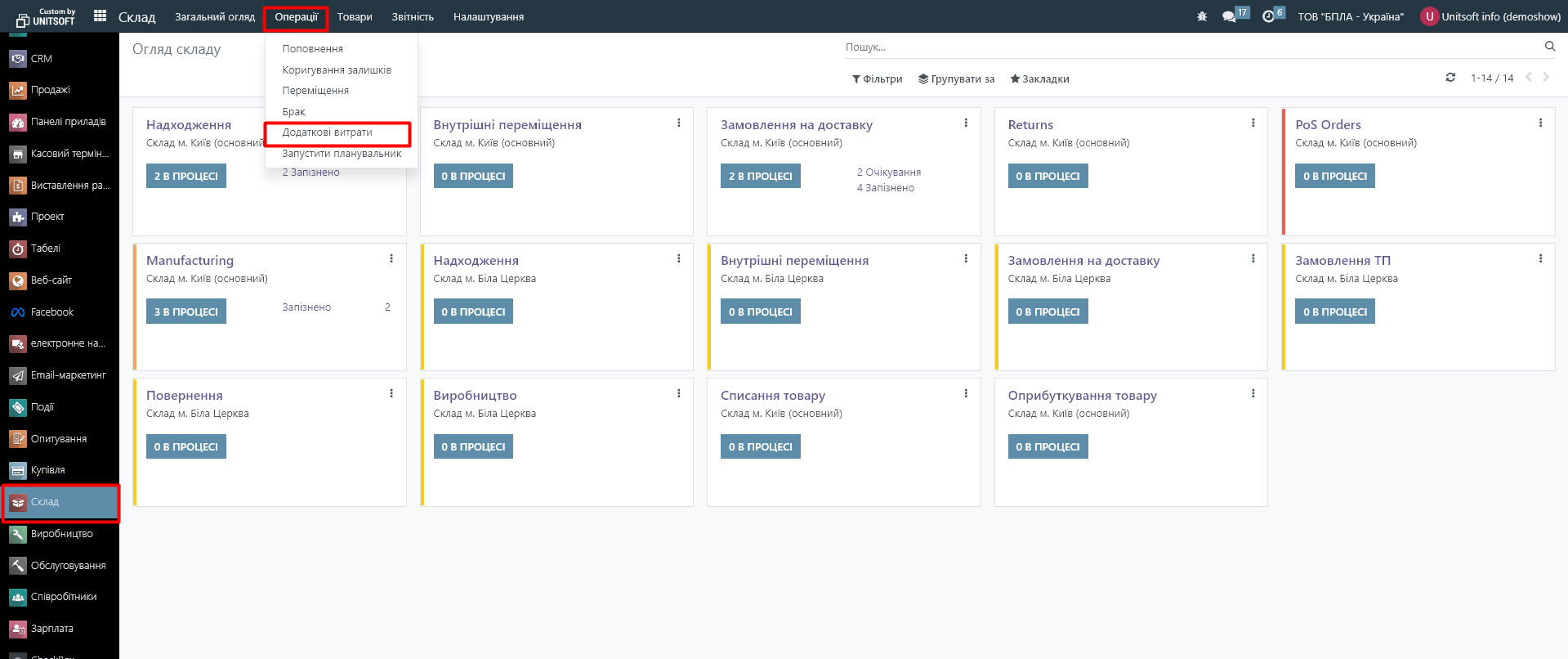Click 3 В ПРОЦЕСІ button on Manufacturing card

(186, 312)
